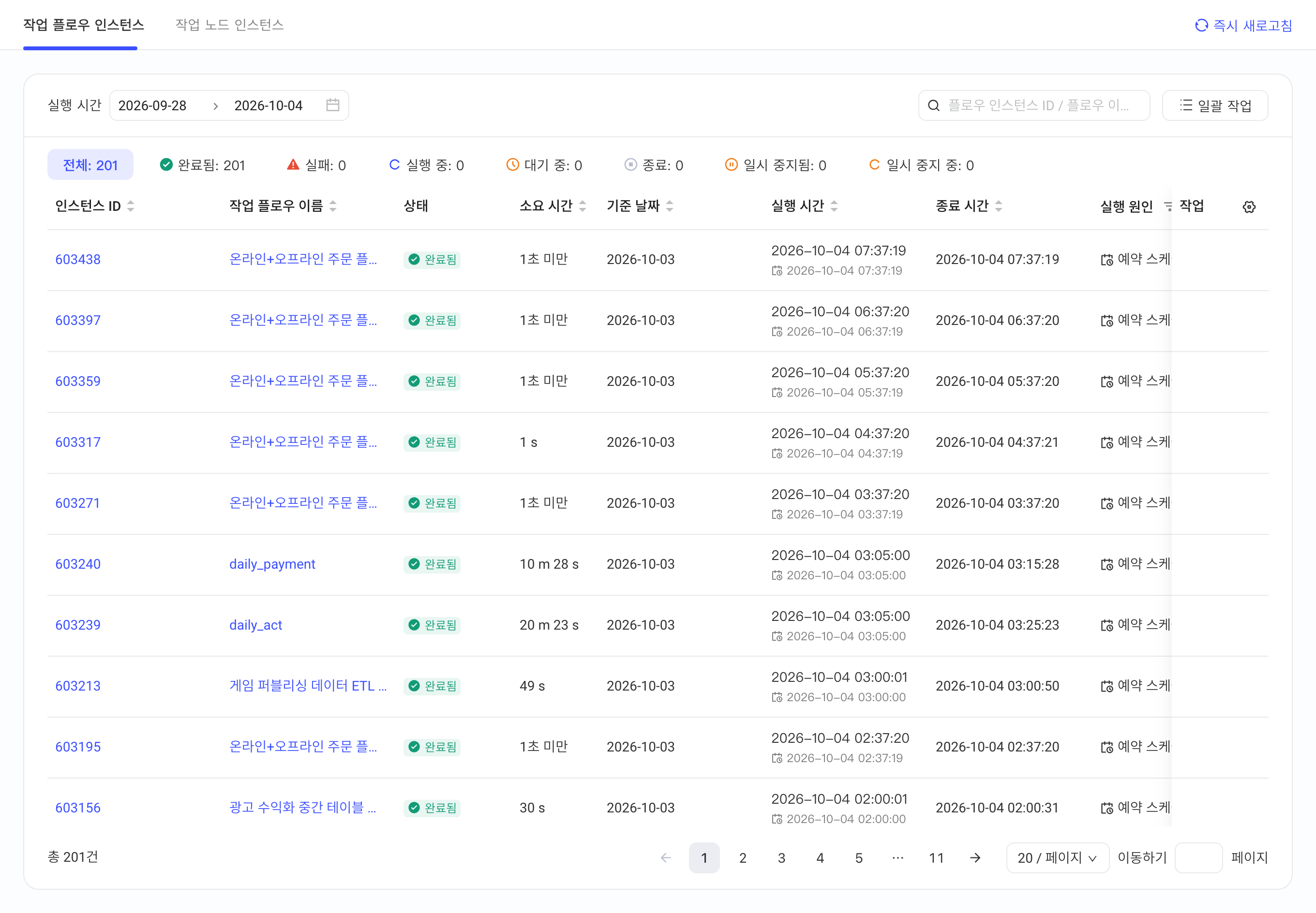This screenshot has width=1316, height=913.
Task: Go to page 5
Action: [859, 857]
